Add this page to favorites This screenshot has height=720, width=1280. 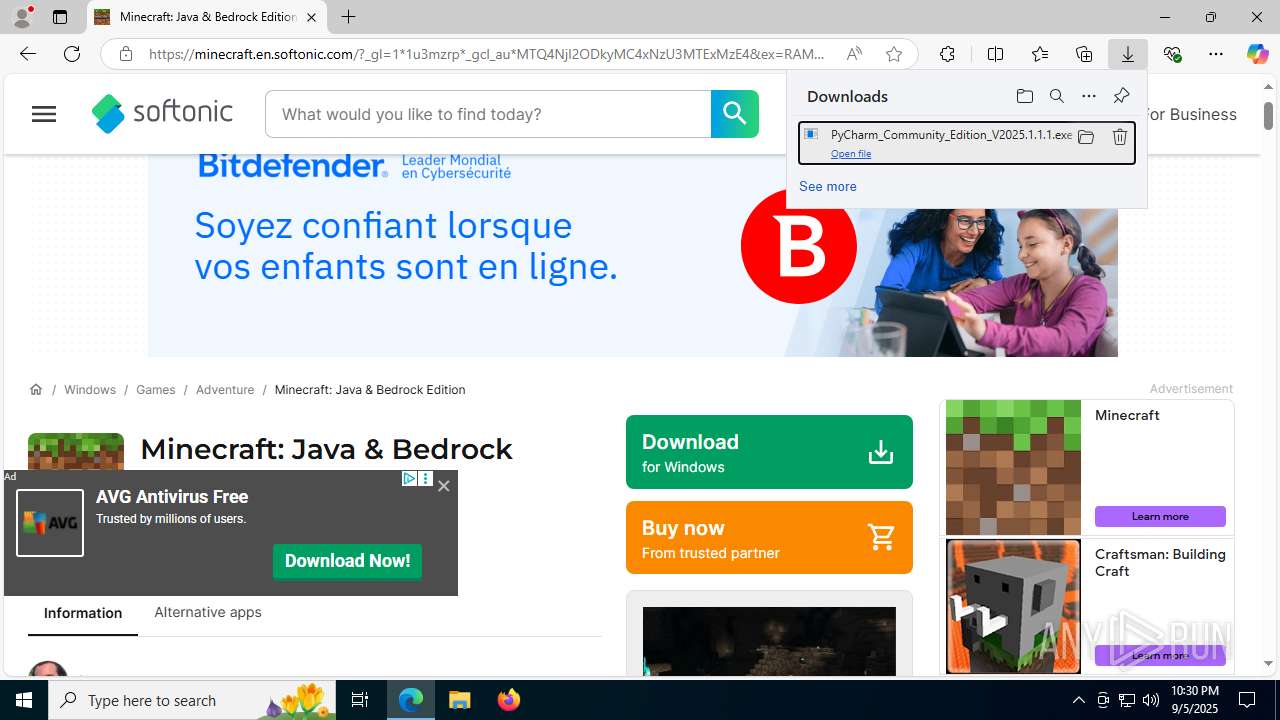click(x=894, y=54)
